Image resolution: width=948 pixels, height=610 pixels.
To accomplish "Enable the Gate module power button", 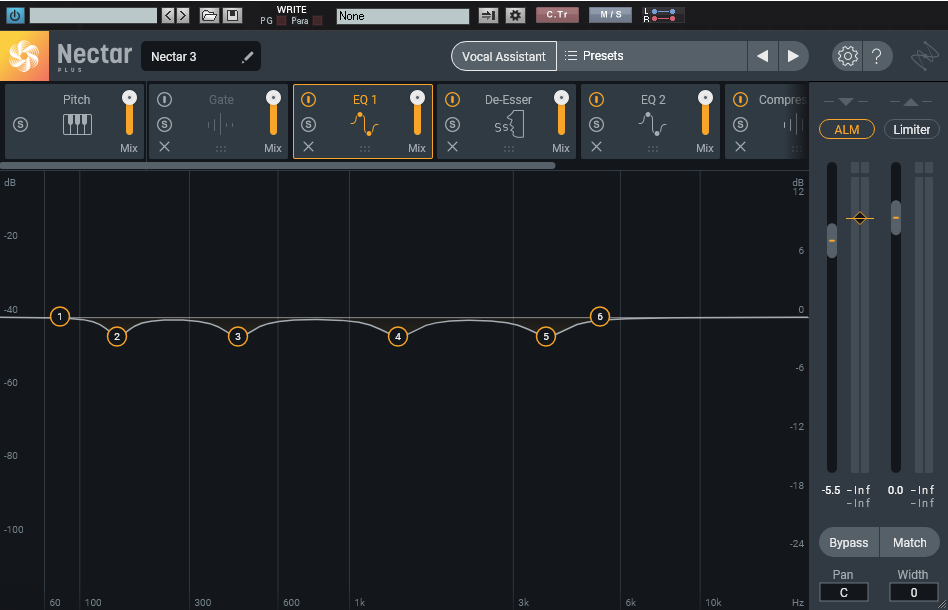I will 164,100.
